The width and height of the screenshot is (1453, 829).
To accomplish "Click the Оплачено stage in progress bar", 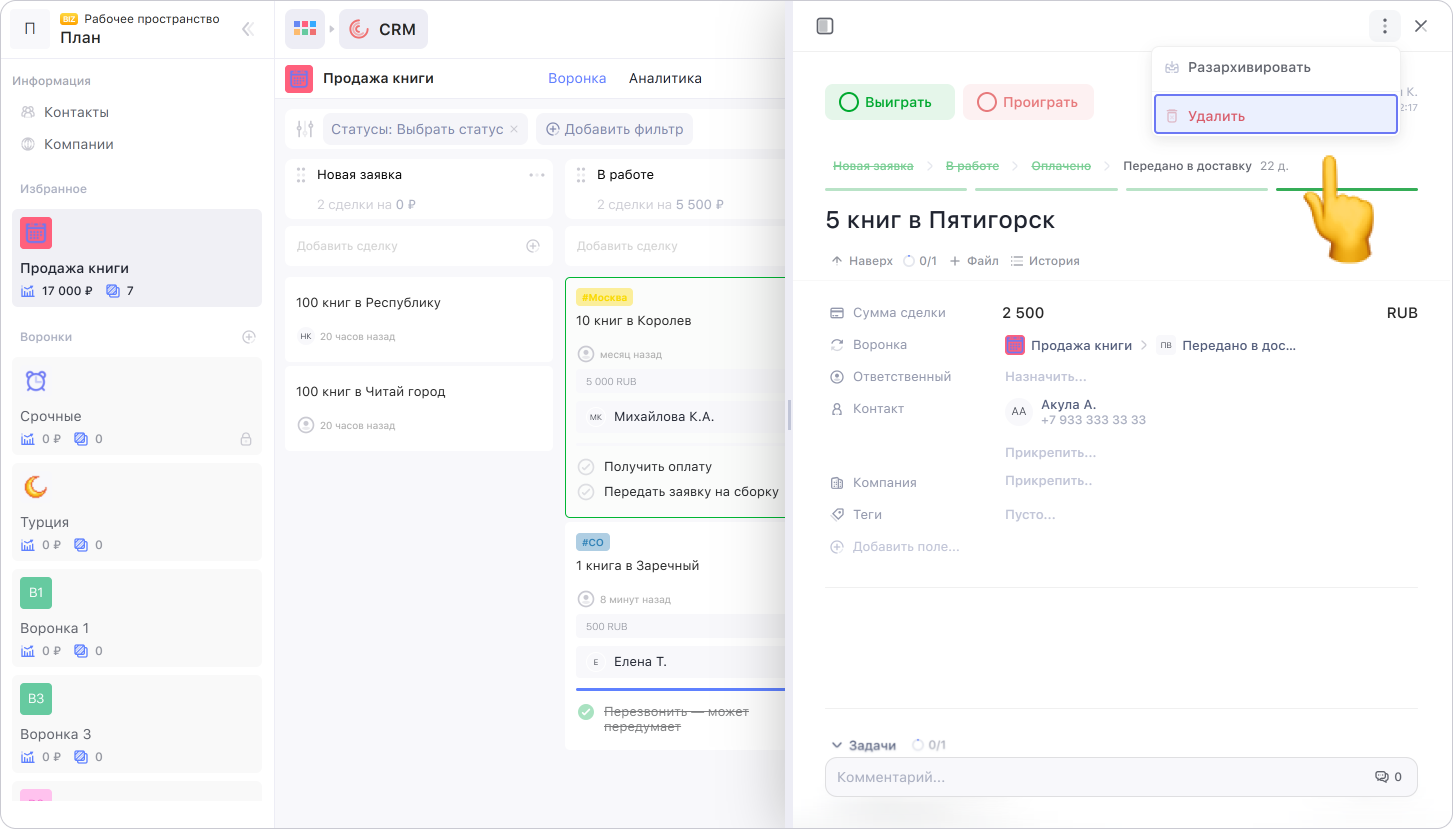I will [x=1061, y=166].
